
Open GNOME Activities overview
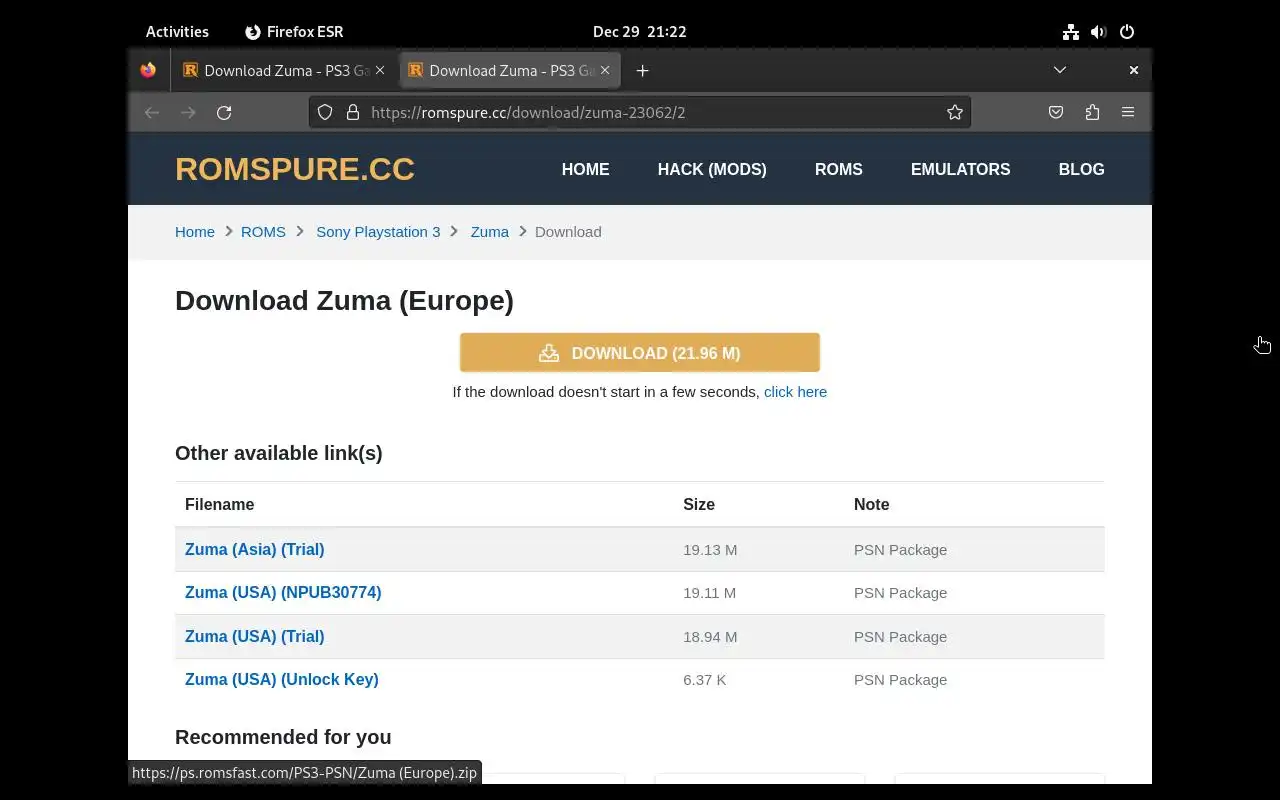[177, 31]
